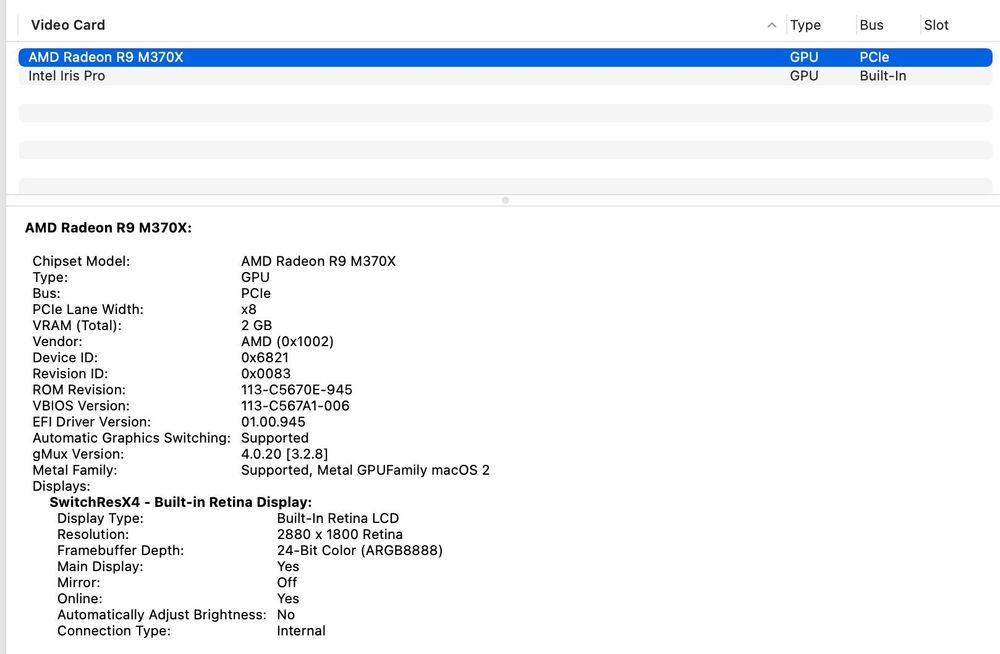
Task: Click the 'Automatically Adjust Brightness:' label
Action: [162, 614]
